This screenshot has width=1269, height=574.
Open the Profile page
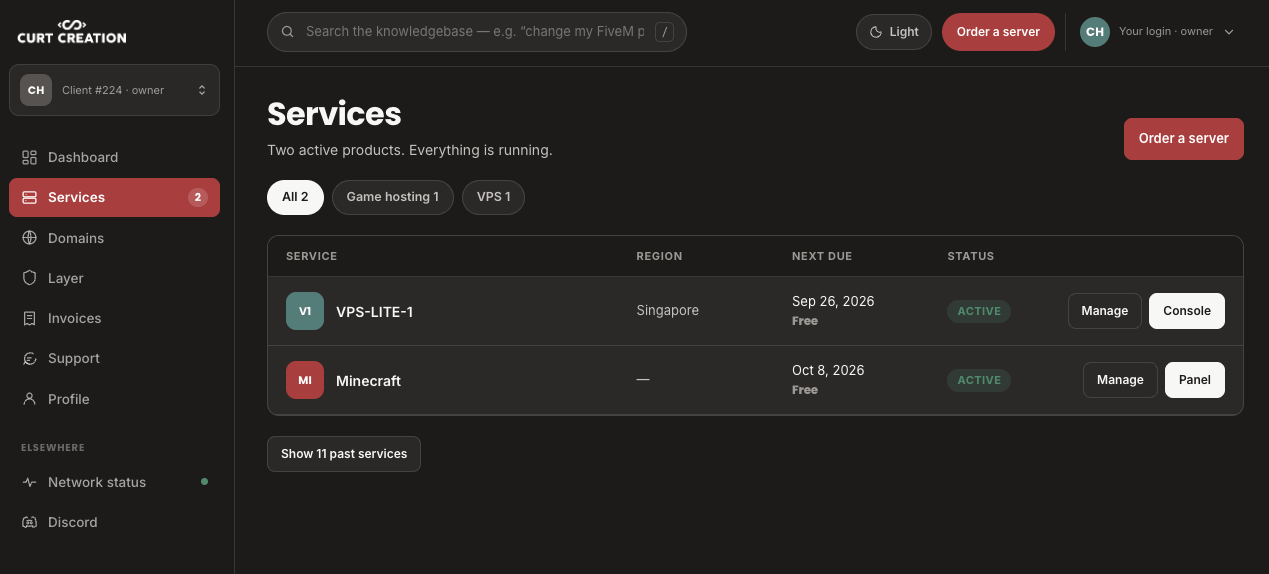[114, 399]
